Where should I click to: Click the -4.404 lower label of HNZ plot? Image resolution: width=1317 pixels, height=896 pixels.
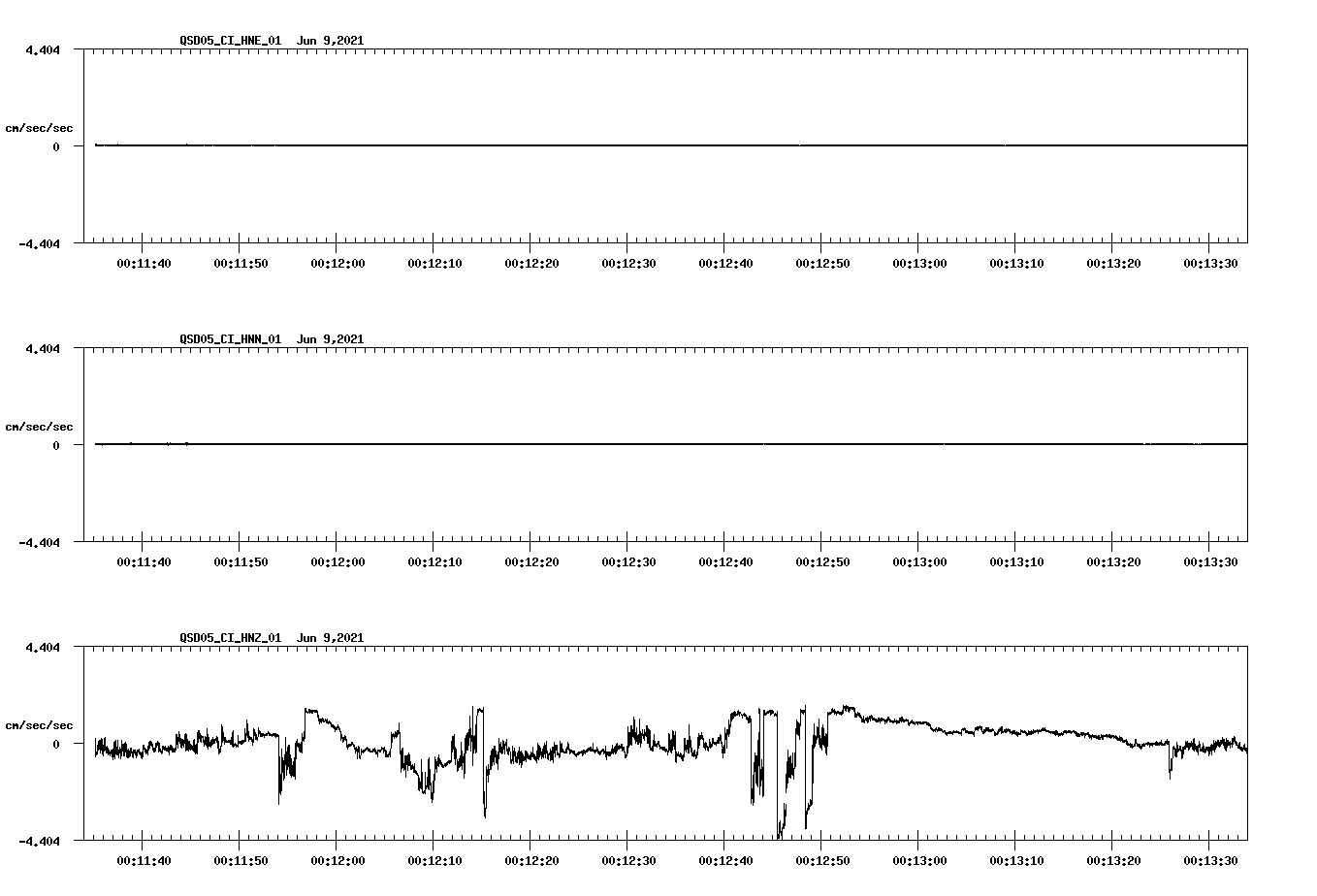39,842
